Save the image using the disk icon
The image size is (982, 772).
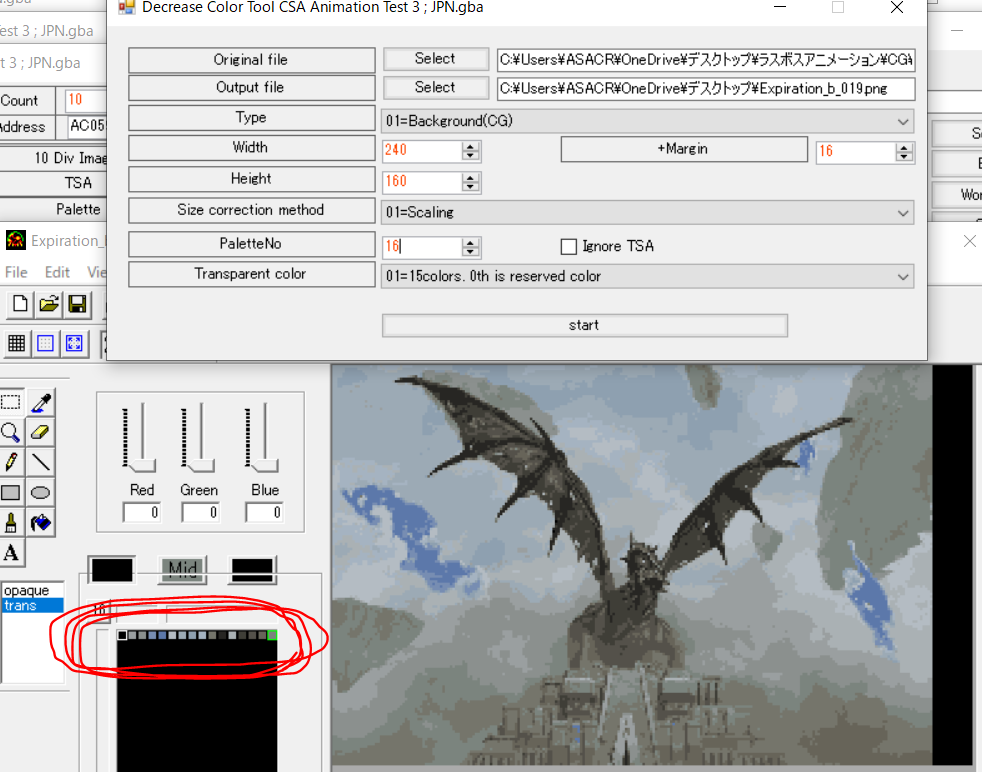click(77, 304)
